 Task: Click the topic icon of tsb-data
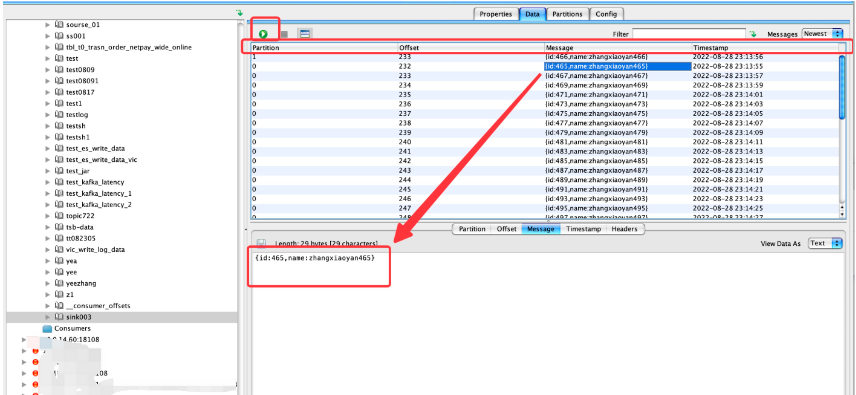click(60, 227)
